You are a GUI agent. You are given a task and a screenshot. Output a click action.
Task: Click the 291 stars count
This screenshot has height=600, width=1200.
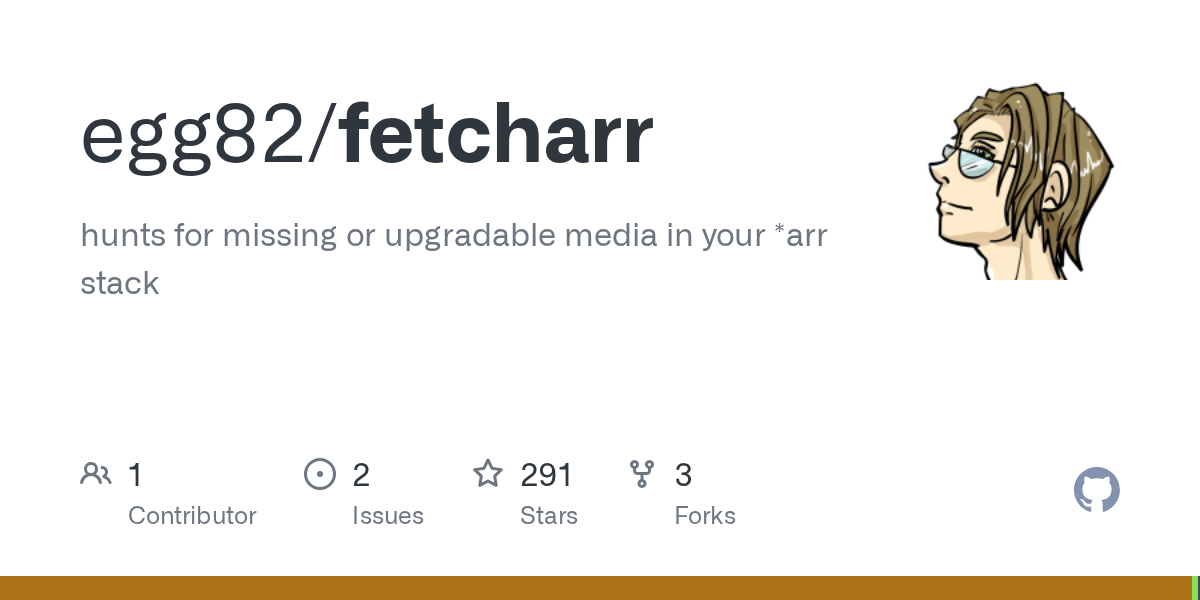click(x=546, y=475)
